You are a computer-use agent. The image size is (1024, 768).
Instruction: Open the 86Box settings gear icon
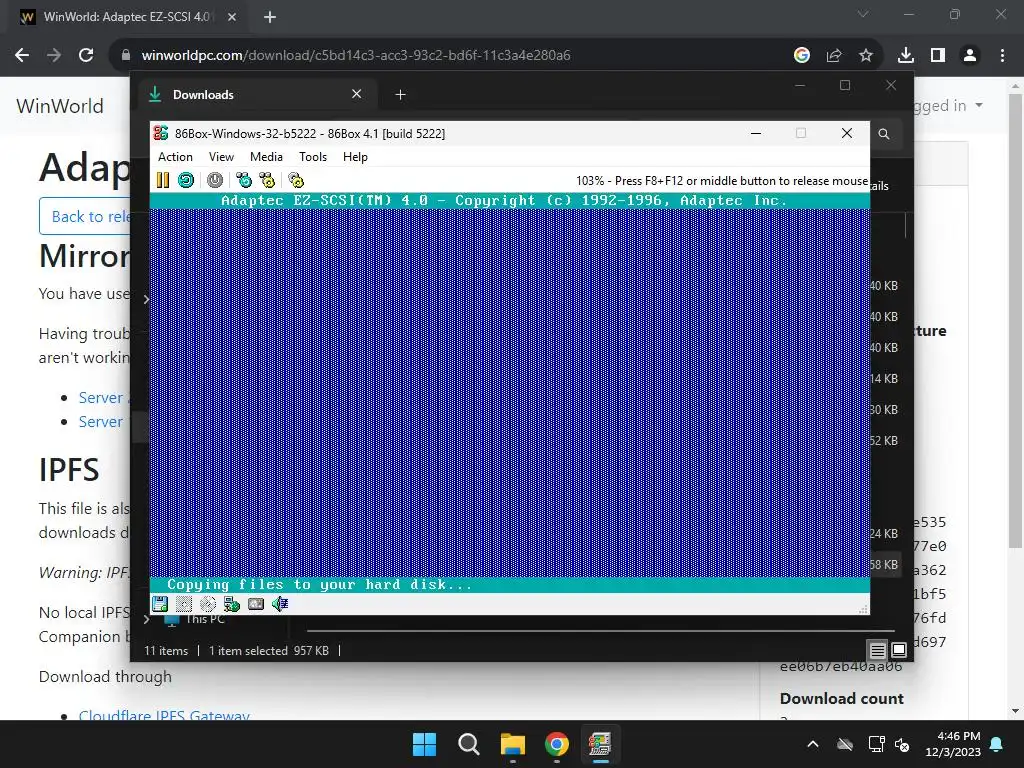[296, 180]
